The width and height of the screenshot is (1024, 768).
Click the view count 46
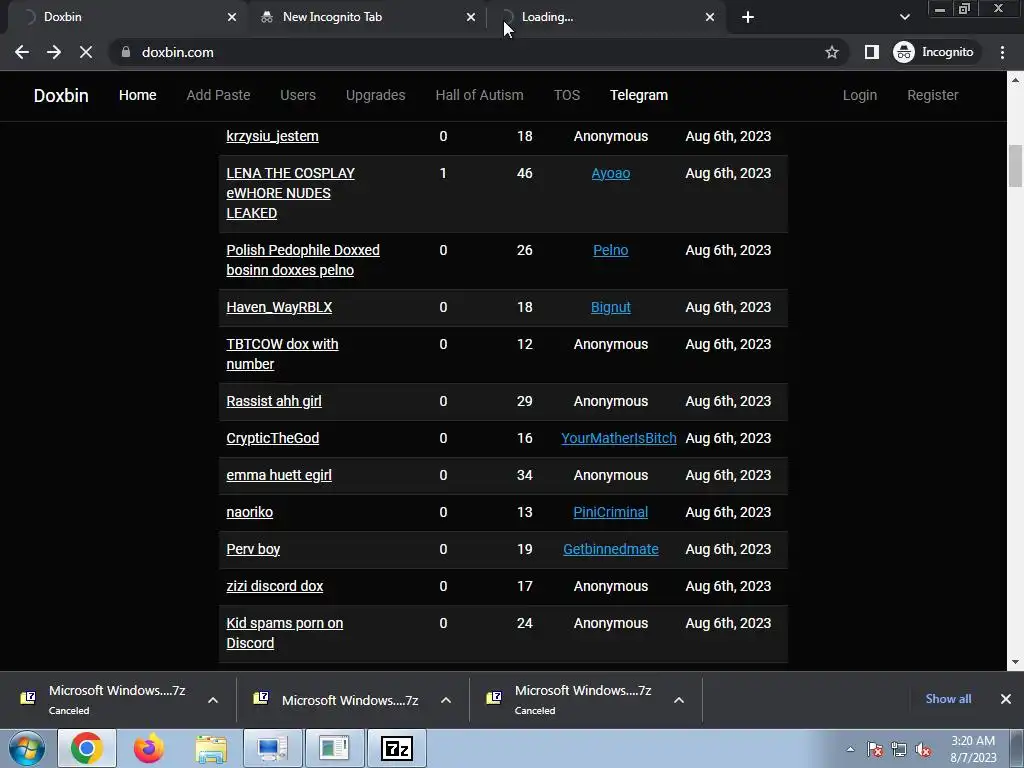[x=524, y=173]
